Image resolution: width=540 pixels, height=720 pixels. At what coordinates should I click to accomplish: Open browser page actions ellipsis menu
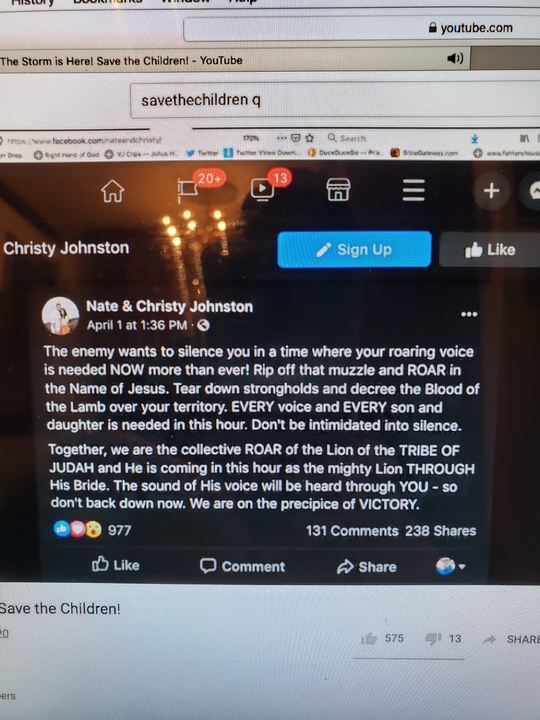282,137
